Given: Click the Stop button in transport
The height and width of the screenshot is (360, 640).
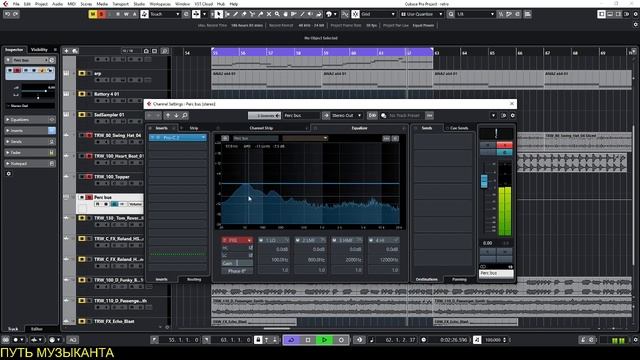Looking at the screenshot, I should pos(308,340).
